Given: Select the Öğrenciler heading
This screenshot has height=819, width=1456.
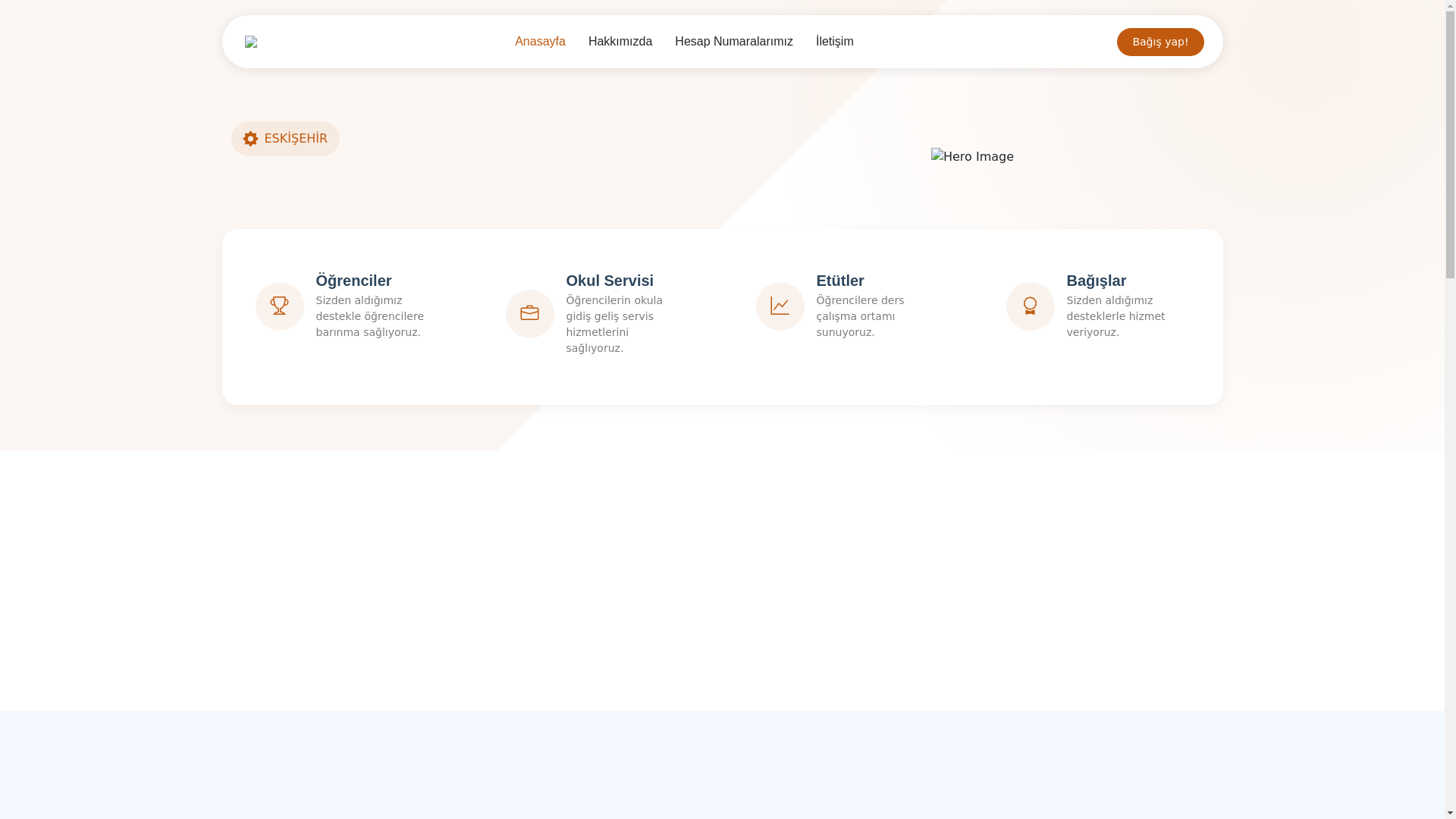Looking at the screenshot, I should 353,281.
